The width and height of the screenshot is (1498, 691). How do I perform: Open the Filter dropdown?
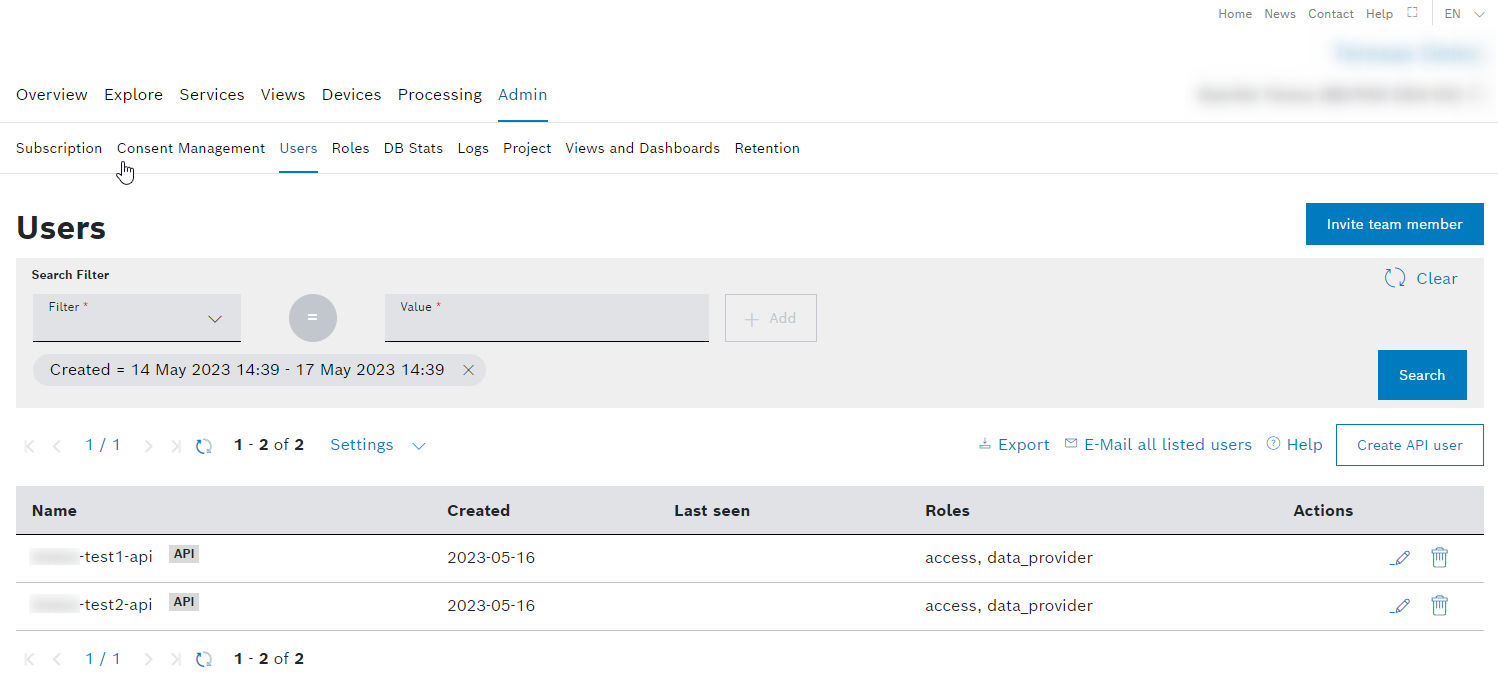click(x=137, y=318)
